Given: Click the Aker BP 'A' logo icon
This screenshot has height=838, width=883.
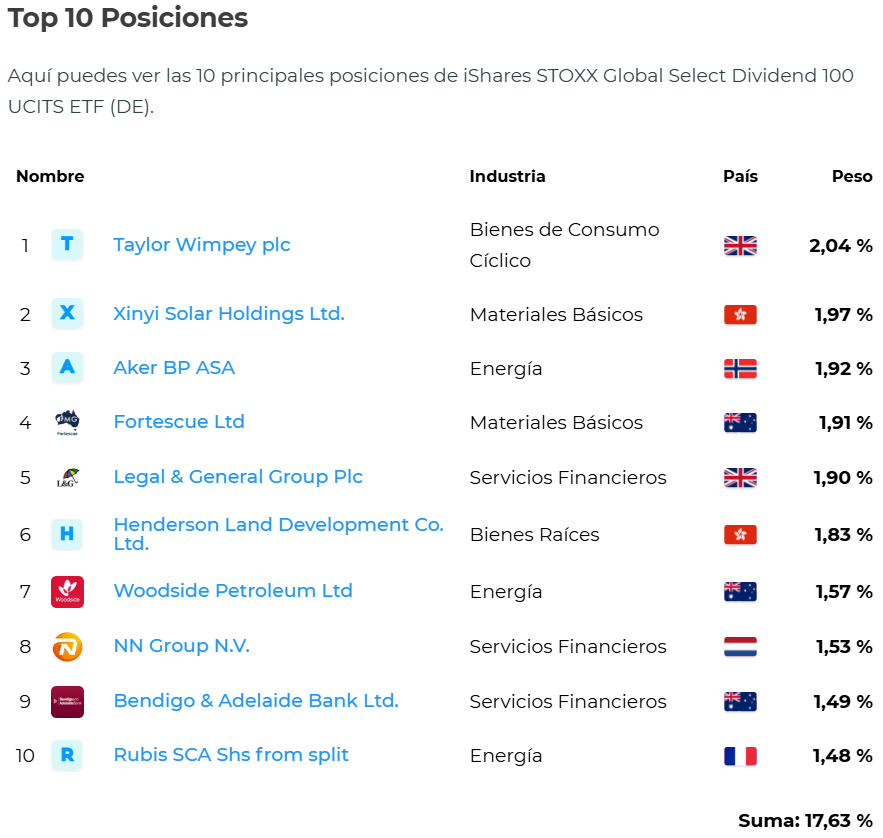Looking at the screenshot, I should tap(67, 368).
